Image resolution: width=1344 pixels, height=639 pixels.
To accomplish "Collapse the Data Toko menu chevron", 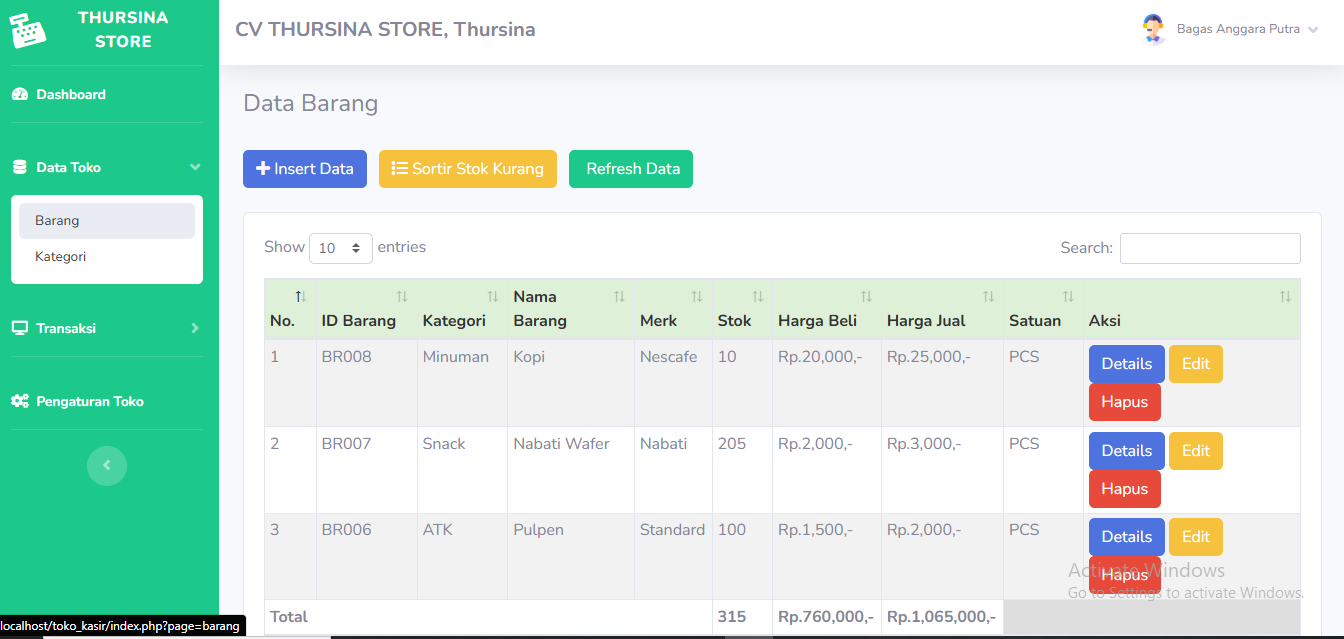I will click(x=195, y=167).
